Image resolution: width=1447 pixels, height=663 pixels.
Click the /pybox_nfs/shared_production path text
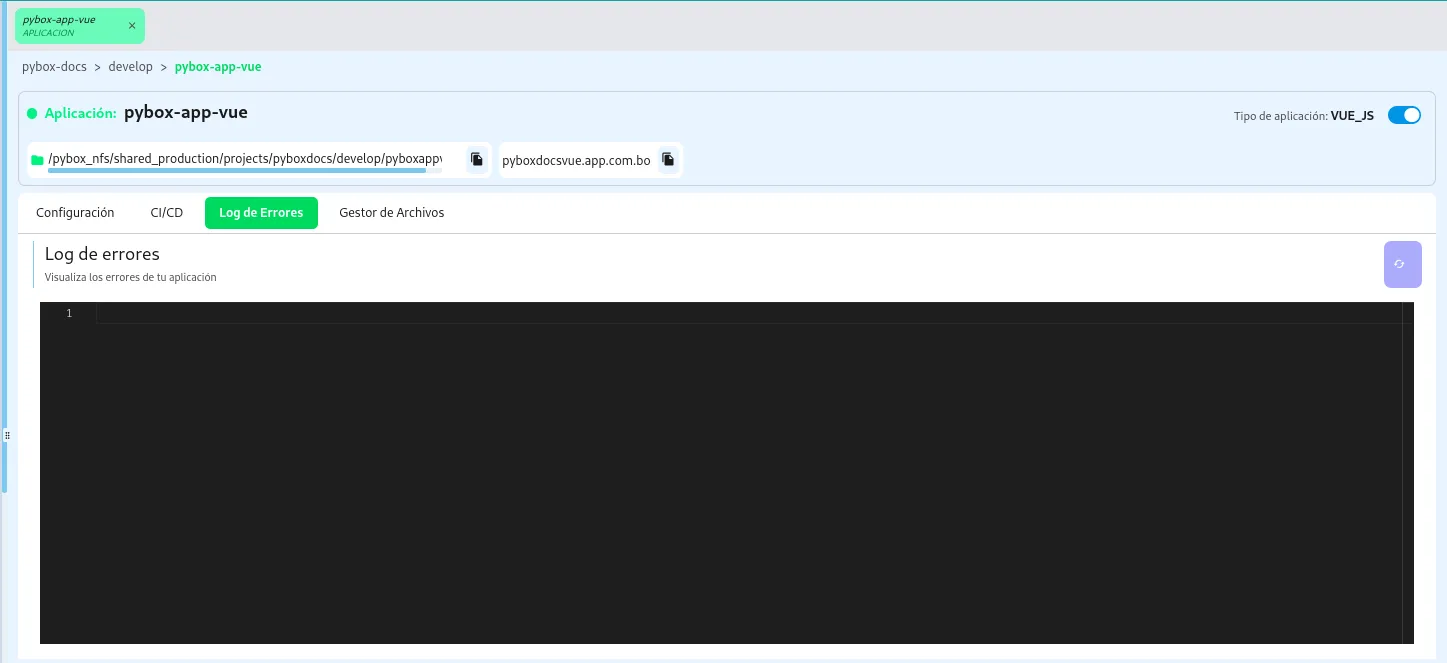245,159
